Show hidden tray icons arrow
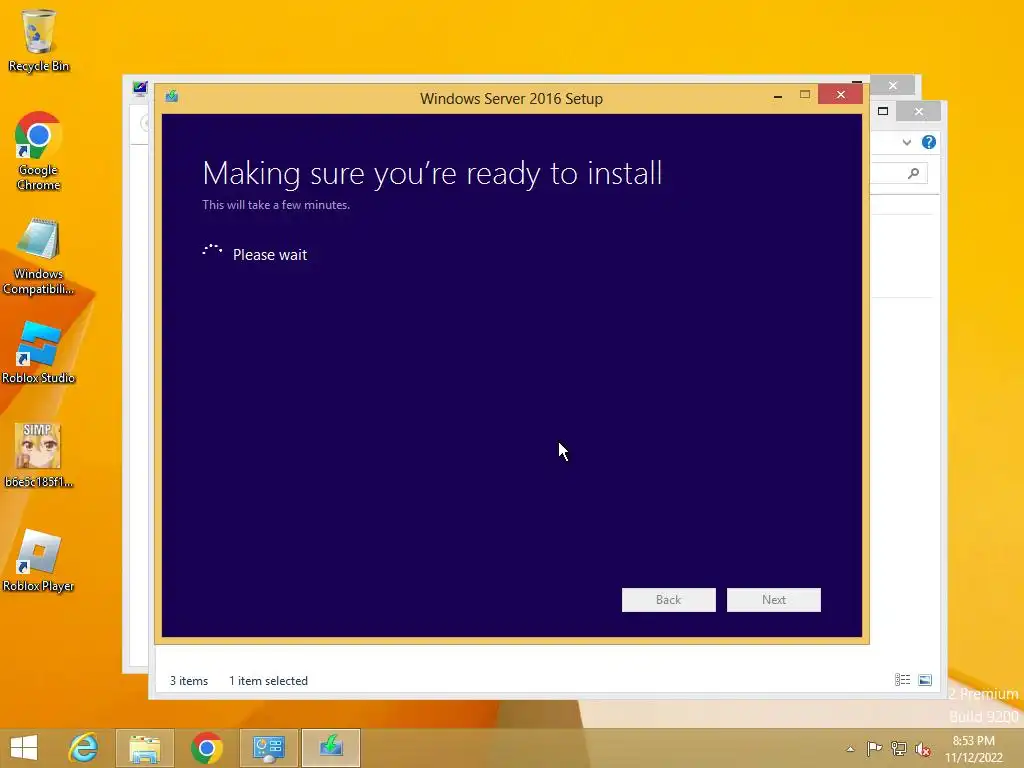1024x768 pixels. click(850, 749)
